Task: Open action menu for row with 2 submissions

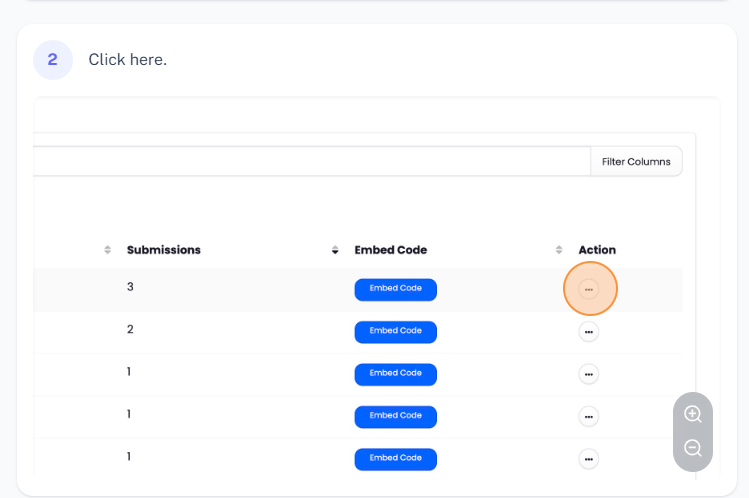Action: click(x=589, y=331)
